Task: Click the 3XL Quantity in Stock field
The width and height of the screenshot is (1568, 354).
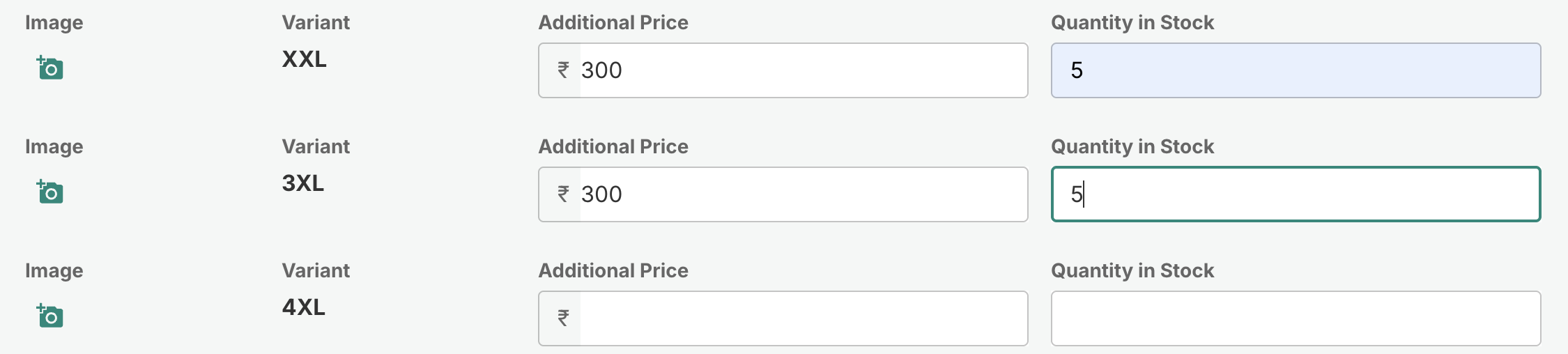Action: click(x=1295, y=194)
